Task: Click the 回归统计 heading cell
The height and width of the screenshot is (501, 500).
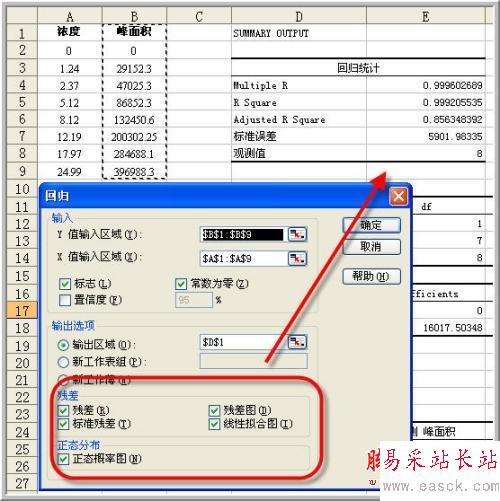Action: (x=358, y=68)
